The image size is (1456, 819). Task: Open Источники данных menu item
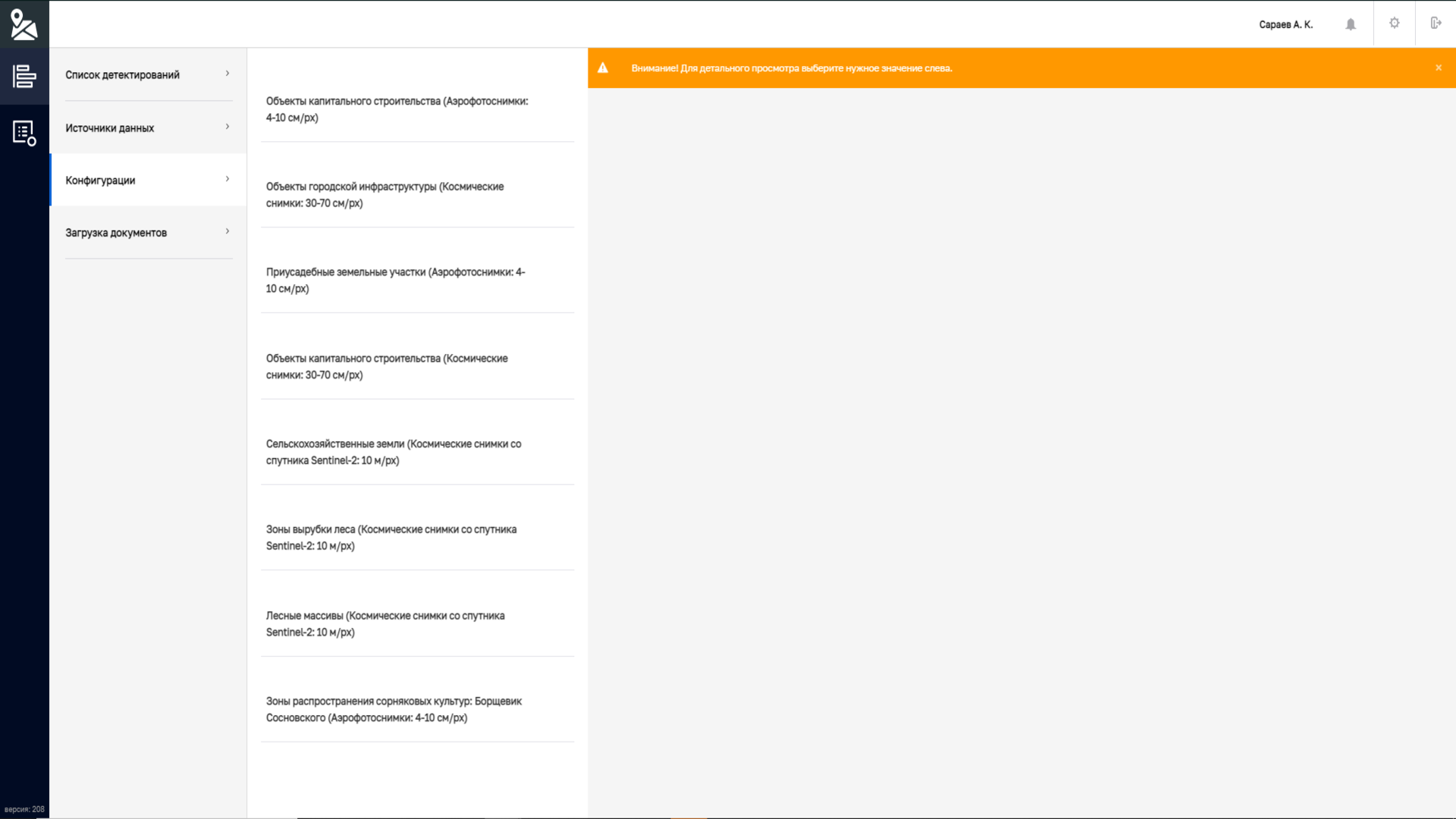pyautogui.click(x=149, y=127)
